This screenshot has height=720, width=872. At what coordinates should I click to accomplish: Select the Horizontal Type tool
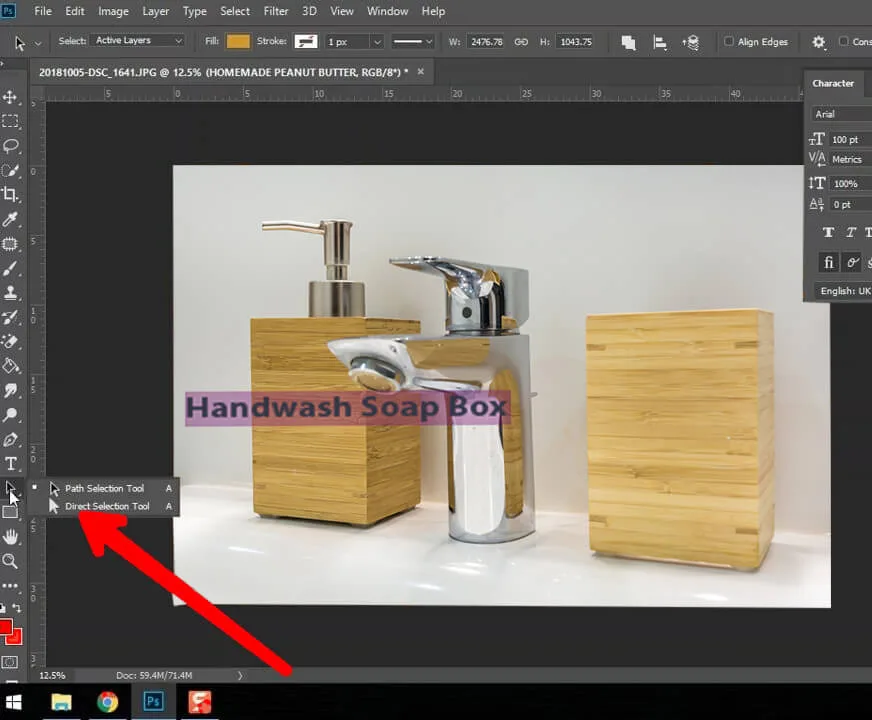point(12,463)
